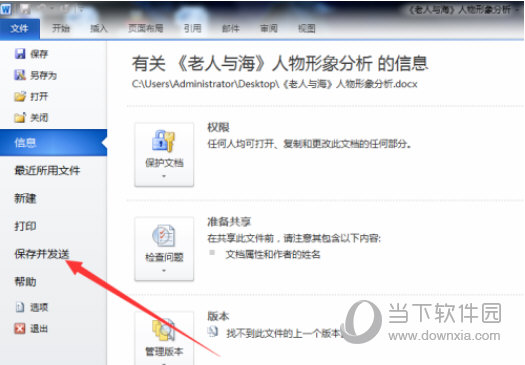Open the Protect Document (保护文档) dropdown button

(x=164, y=154)
